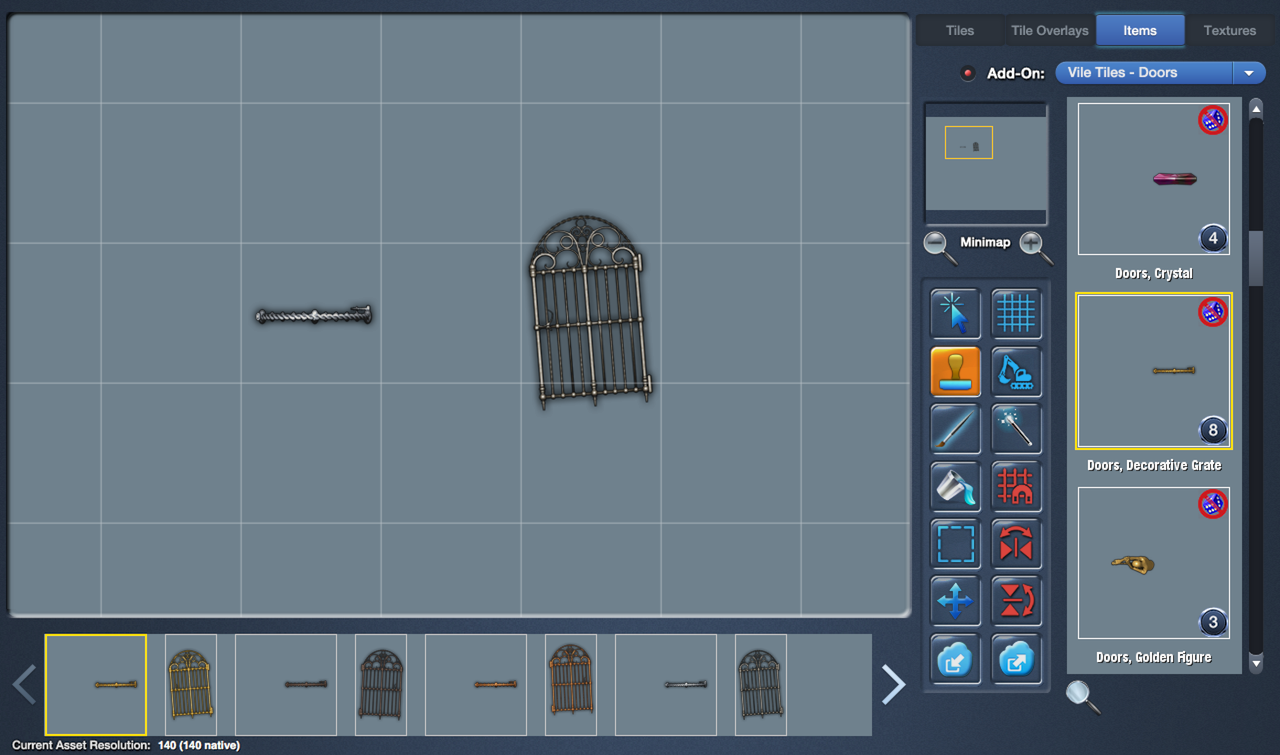The width and height of the screenshot is (1280, 755).
Task: Click the Current Asset Resolution status text
Action: pyautogui.click(x=126, y=745)
